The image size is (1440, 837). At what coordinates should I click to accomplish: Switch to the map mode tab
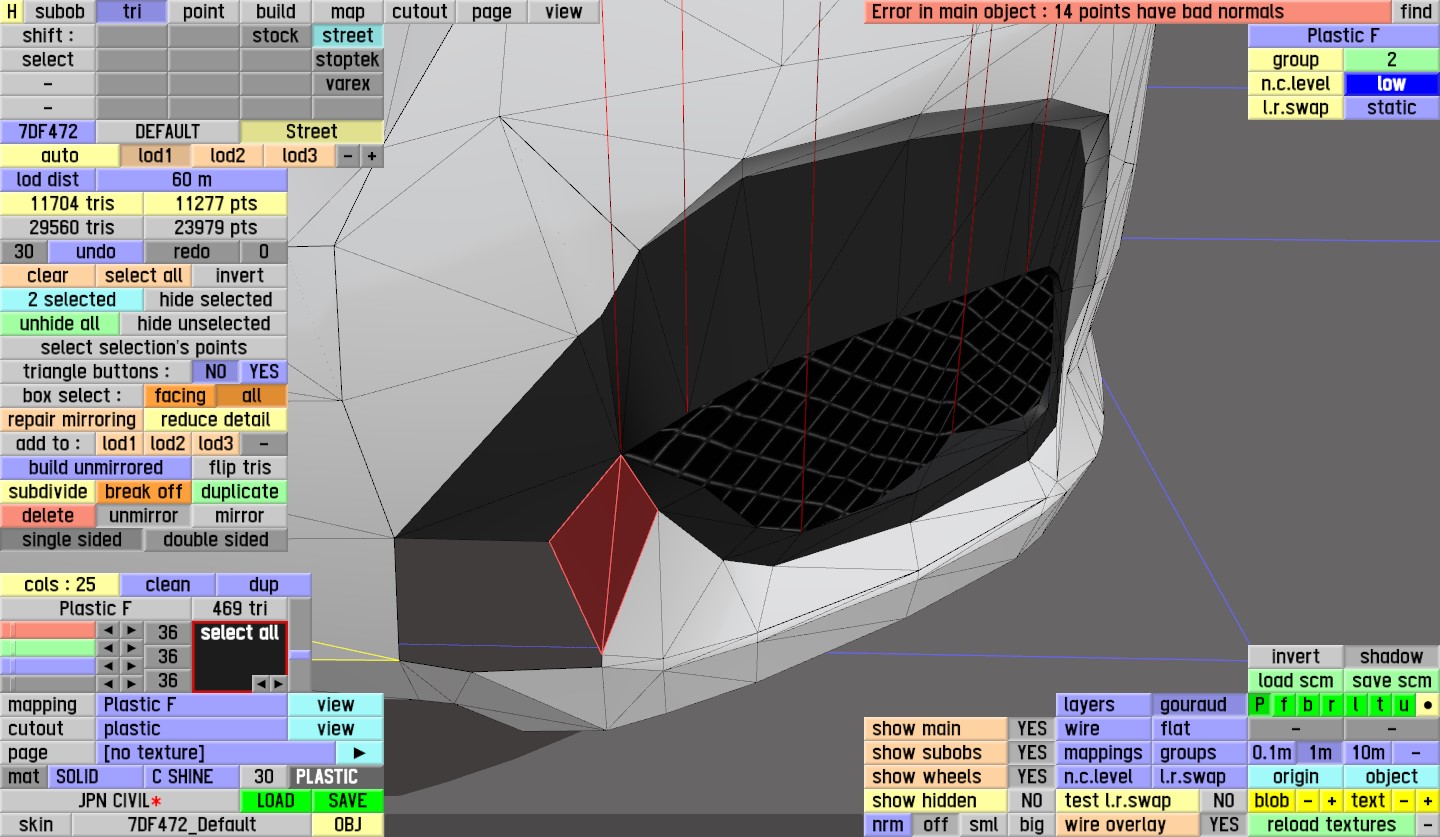348,12
